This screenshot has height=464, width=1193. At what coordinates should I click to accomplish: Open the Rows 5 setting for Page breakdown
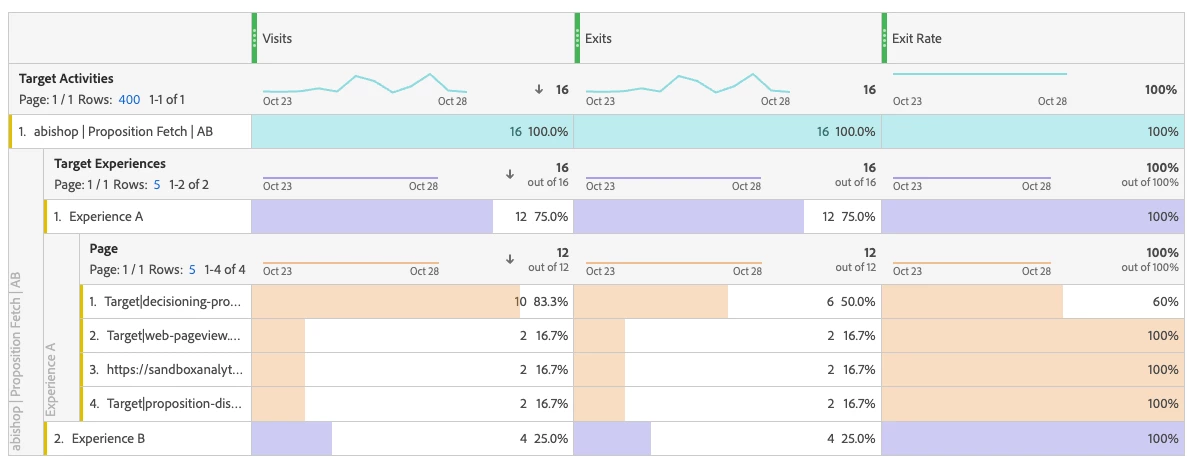(x=192, y=269)
